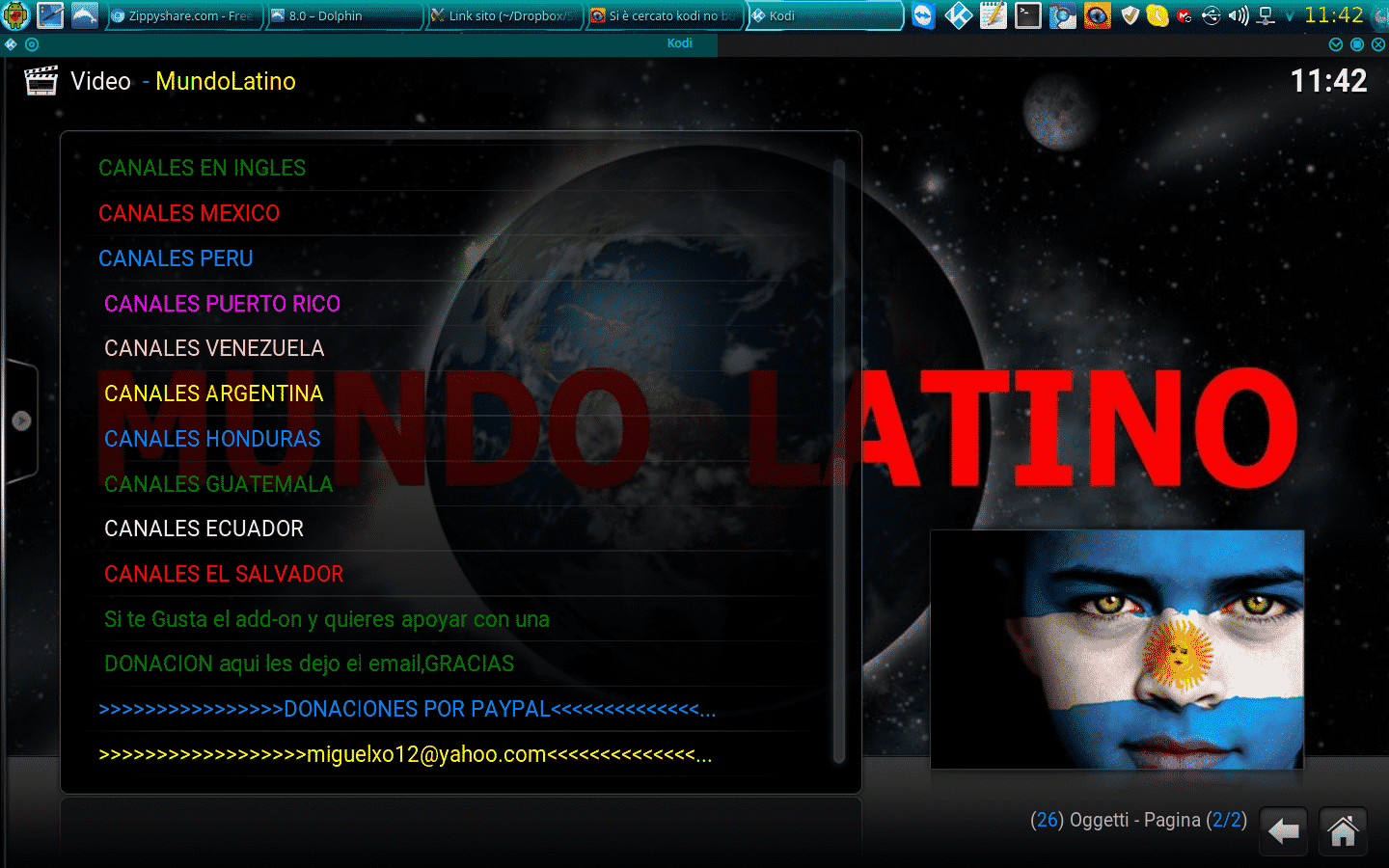Click the Argentina flag face thumbnail
Viewport: 1389px width, 868px height.
coord(1117,649)
